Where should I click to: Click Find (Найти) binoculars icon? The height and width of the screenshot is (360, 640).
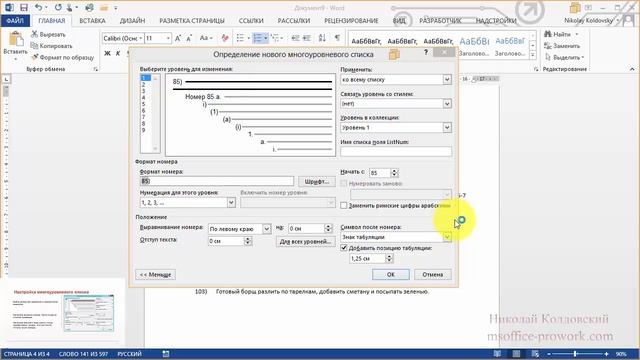pyautogui.click(x=548, y=34)
